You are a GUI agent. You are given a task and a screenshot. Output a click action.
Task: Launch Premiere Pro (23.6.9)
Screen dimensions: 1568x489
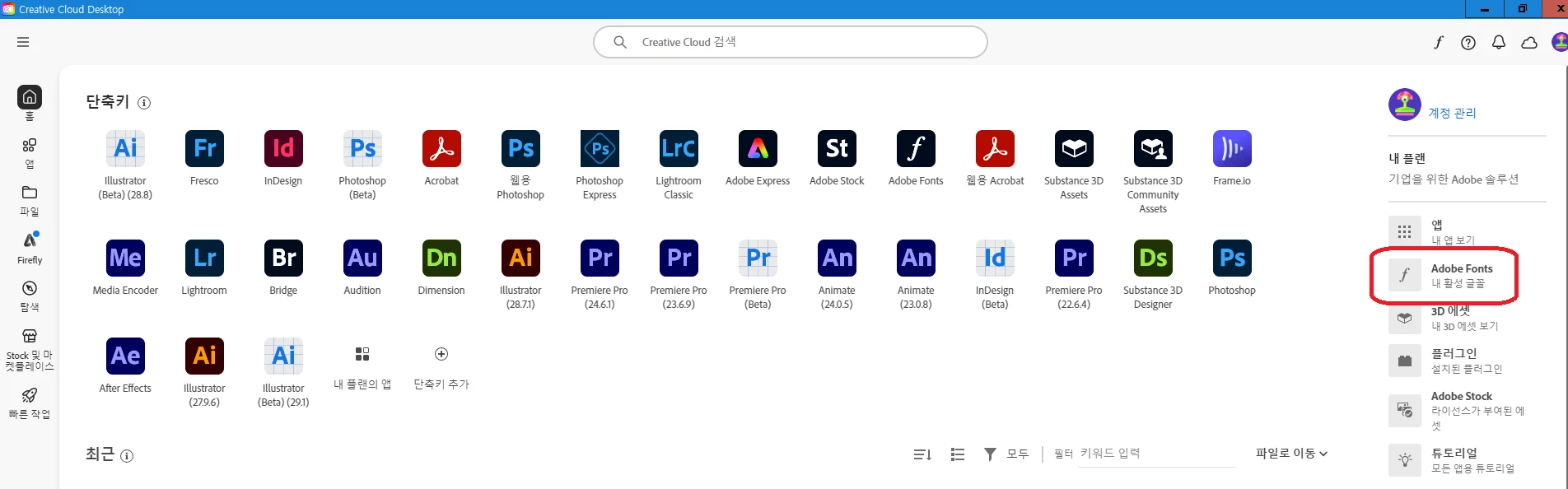point(679,258)
